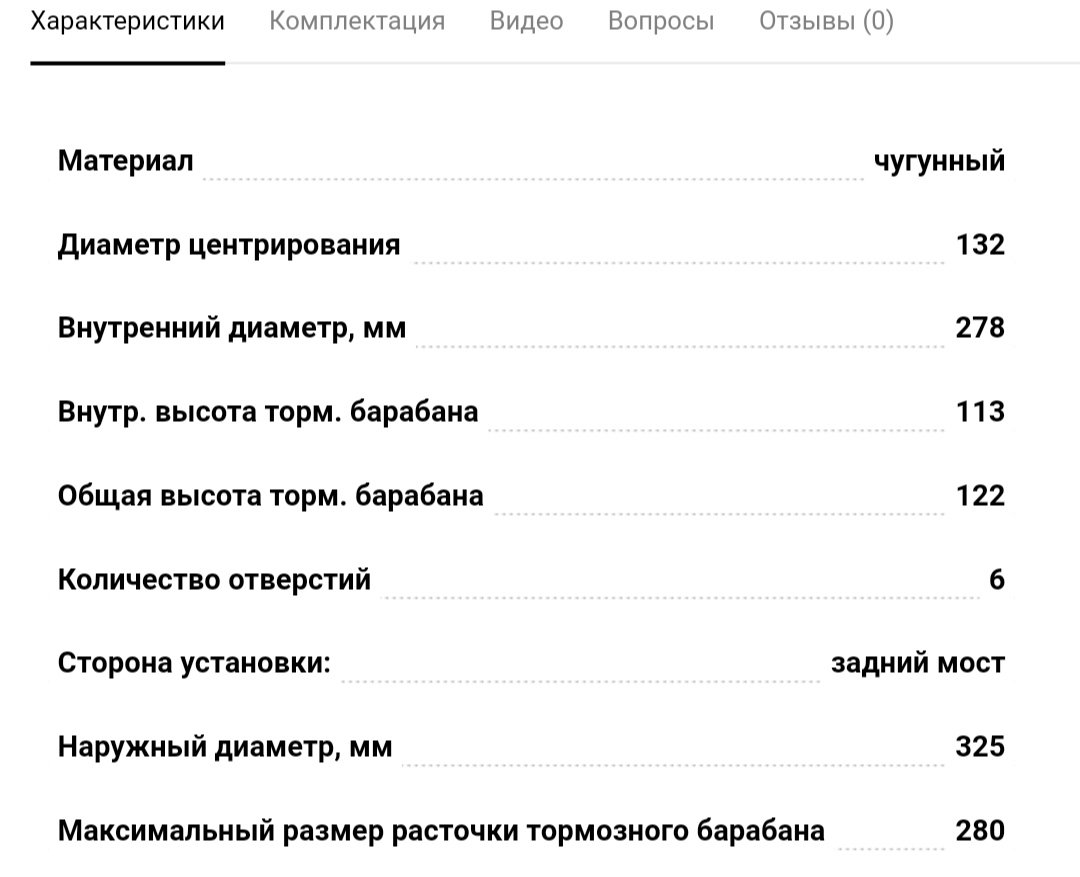
Task: Select the 132 centering diameter value
Action: 980,245
